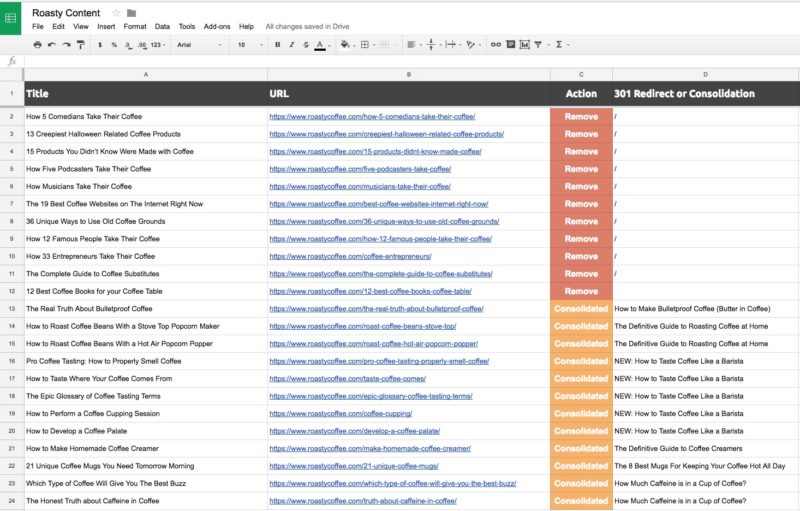Toggle italic formatting

click(292, 45)
